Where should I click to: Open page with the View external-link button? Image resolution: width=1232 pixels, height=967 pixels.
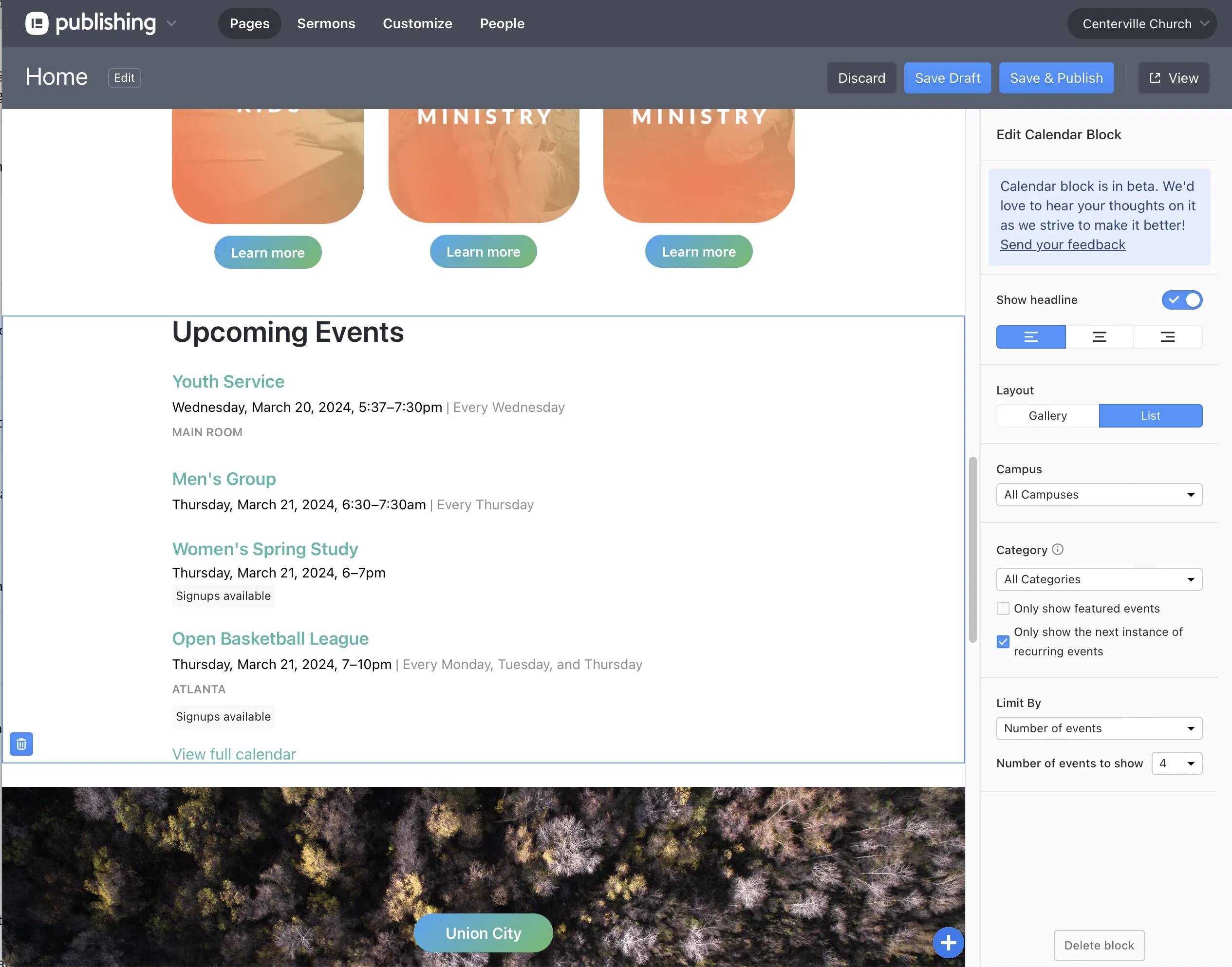point(1173,77)
